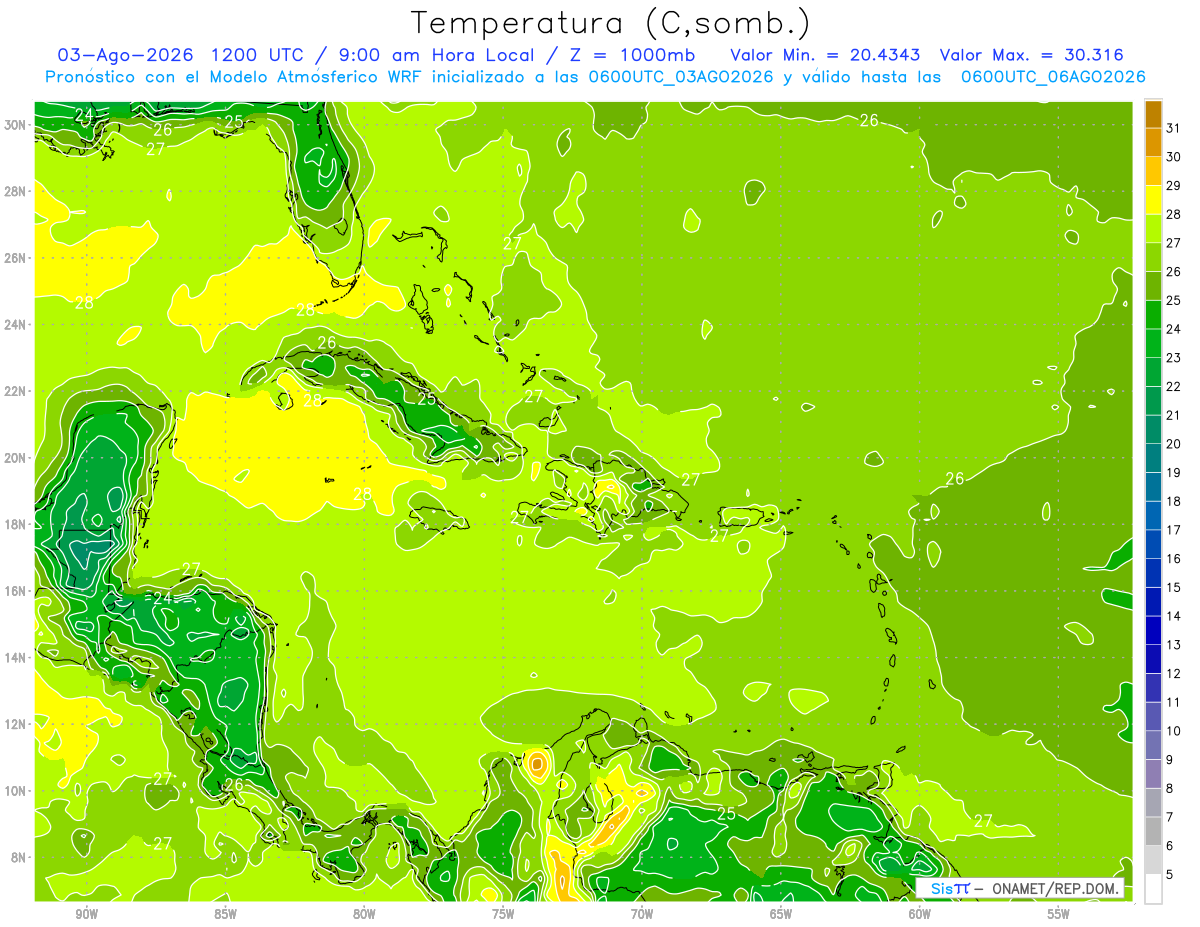
Task: Click the "65W" longitude axis label
Action: click(x=781, y=914)
